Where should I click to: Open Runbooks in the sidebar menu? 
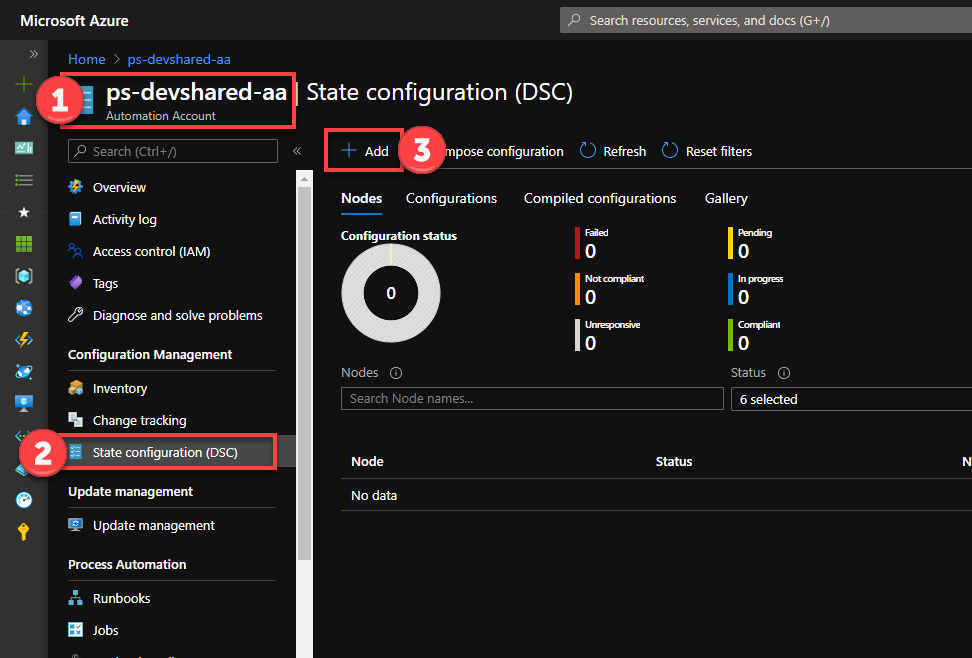point(121,598)
